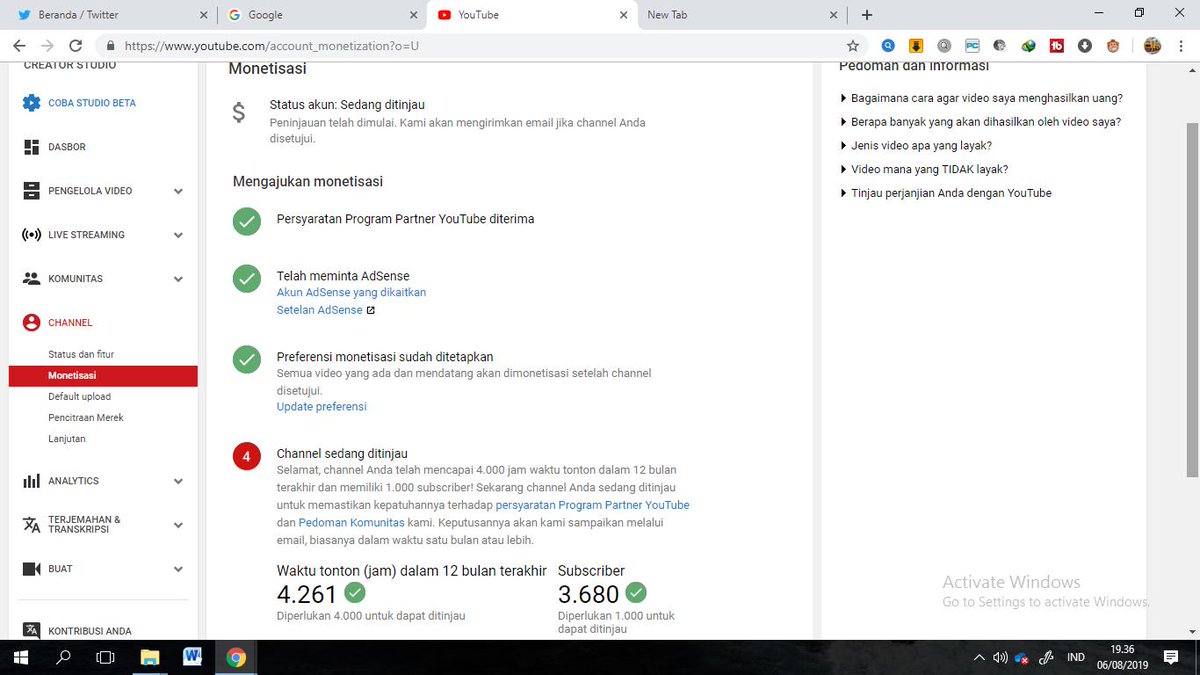Open Word from the taskbar
The height and width of the screenshot is (675, 1200).
coord(193,658)
